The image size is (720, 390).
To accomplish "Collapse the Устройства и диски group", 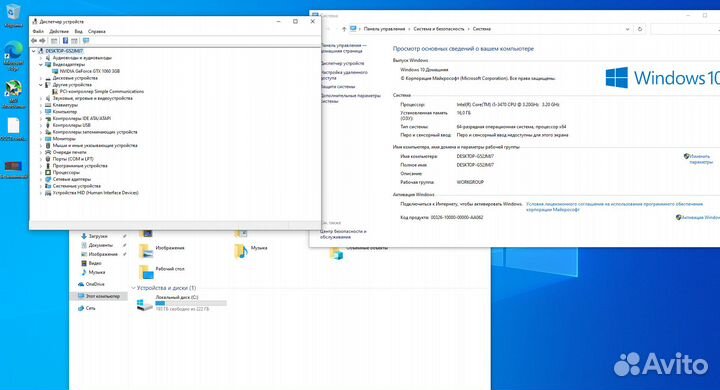I will [134, 288].
